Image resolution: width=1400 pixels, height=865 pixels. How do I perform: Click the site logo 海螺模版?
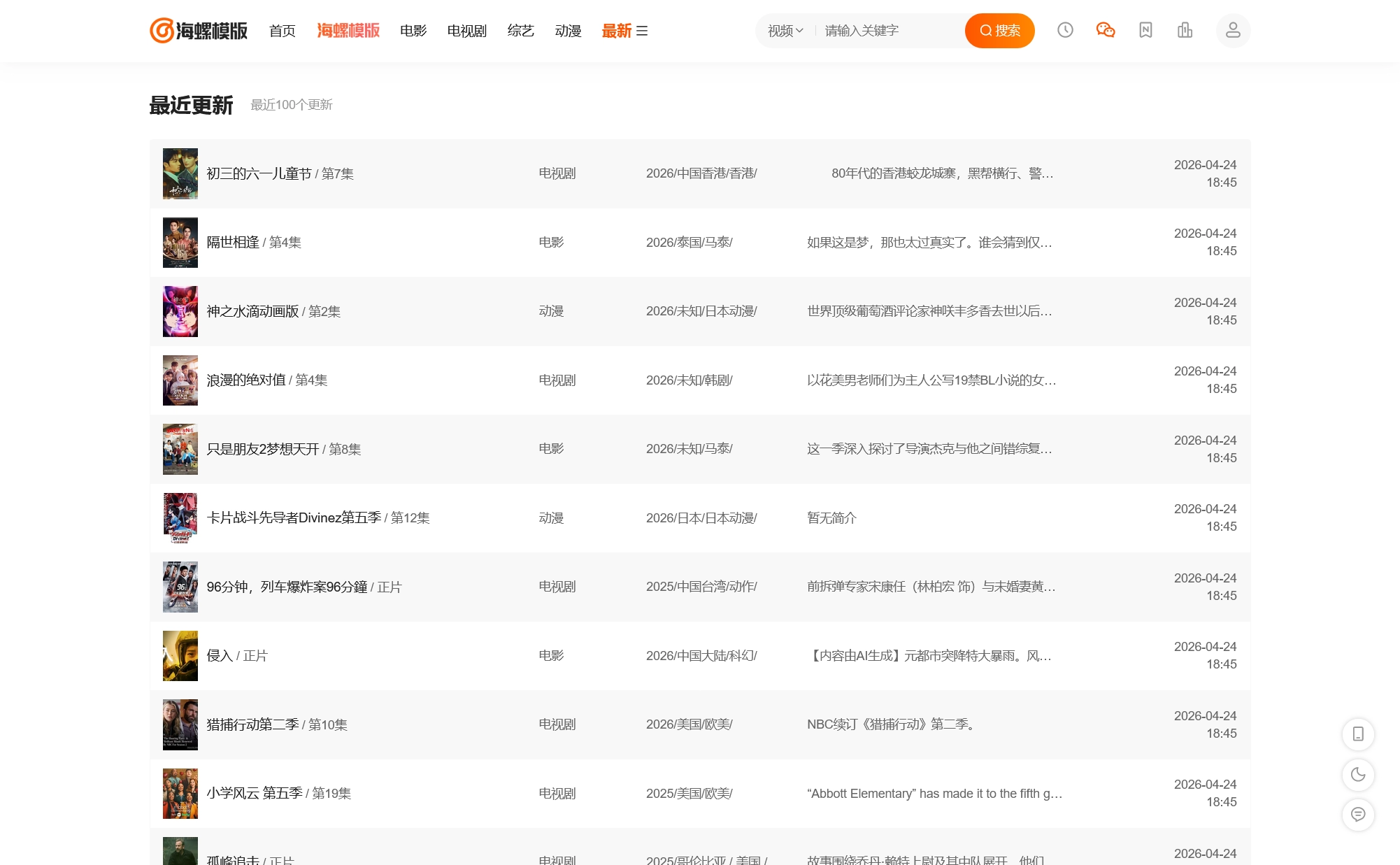tap(198, 31)
